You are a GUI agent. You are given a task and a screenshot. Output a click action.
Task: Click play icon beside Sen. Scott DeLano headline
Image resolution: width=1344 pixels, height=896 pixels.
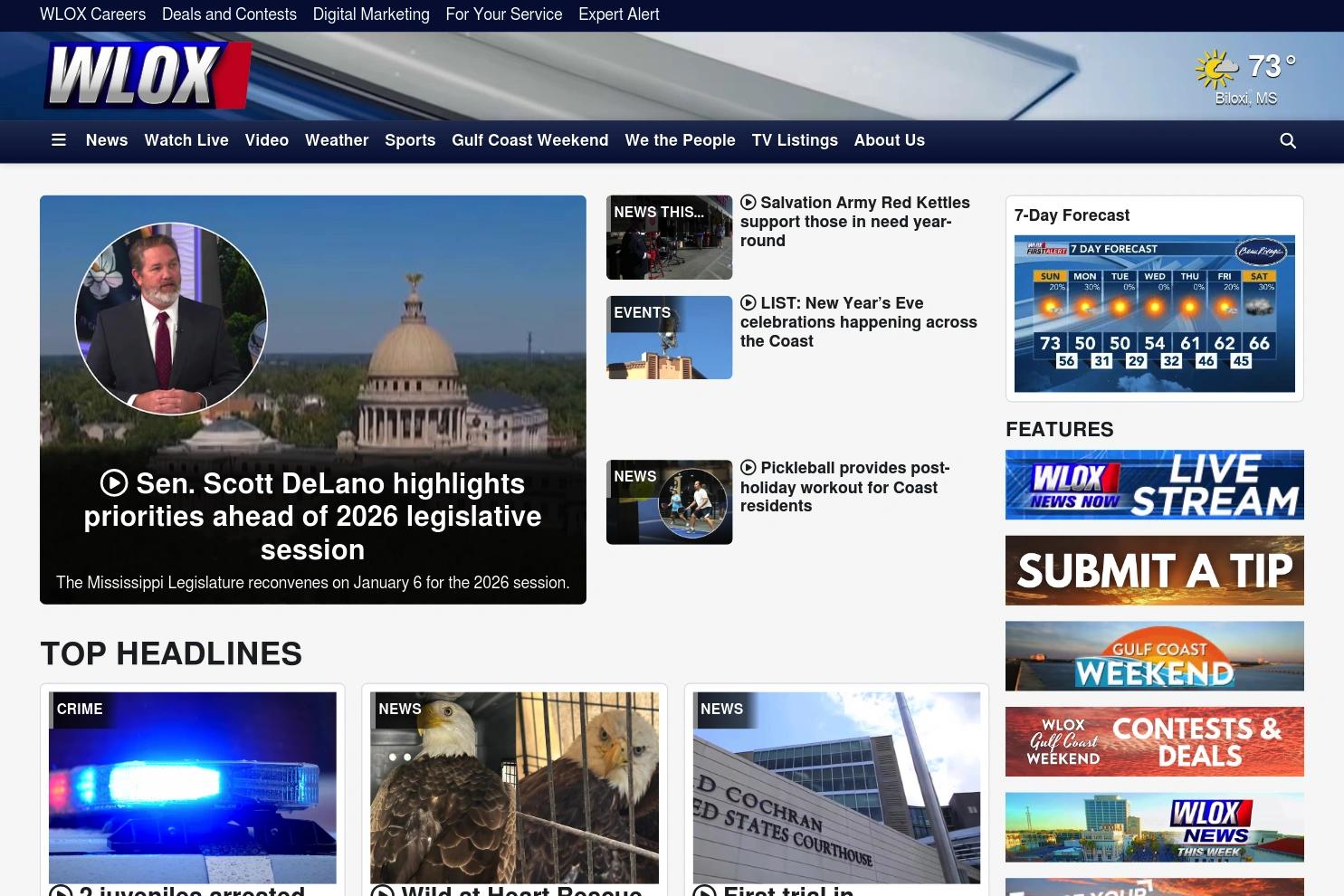pos(114,483)
